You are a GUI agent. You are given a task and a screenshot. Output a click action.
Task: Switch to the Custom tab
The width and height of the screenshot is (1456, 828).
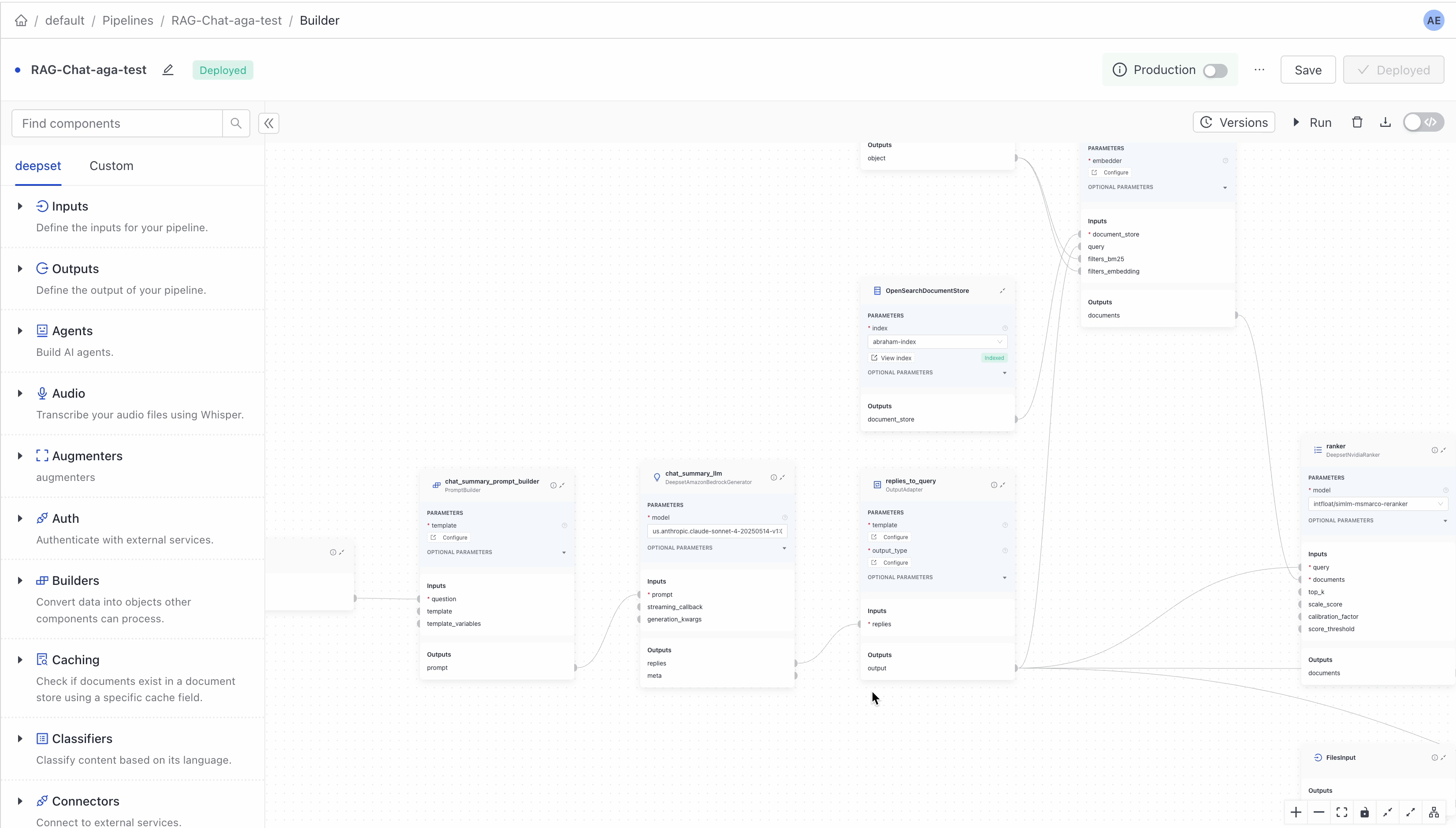tap(111, 166)
